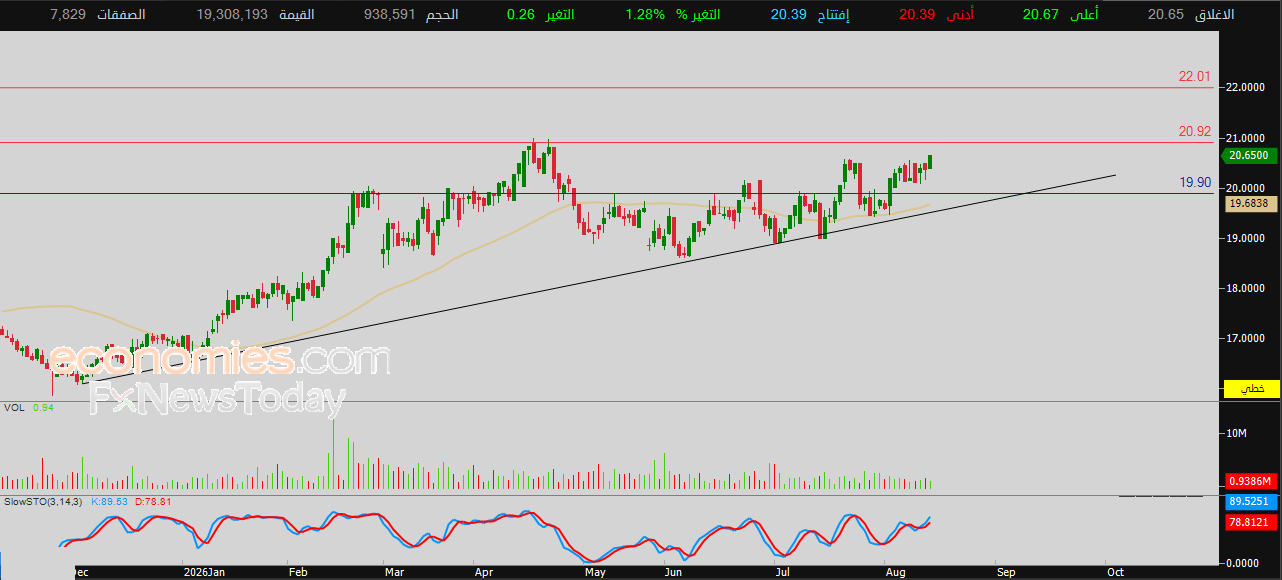The height and width of the screenshot is (580, 1282).
Task: Click the Oct marker on time axis
Action: coord(1115,573)
